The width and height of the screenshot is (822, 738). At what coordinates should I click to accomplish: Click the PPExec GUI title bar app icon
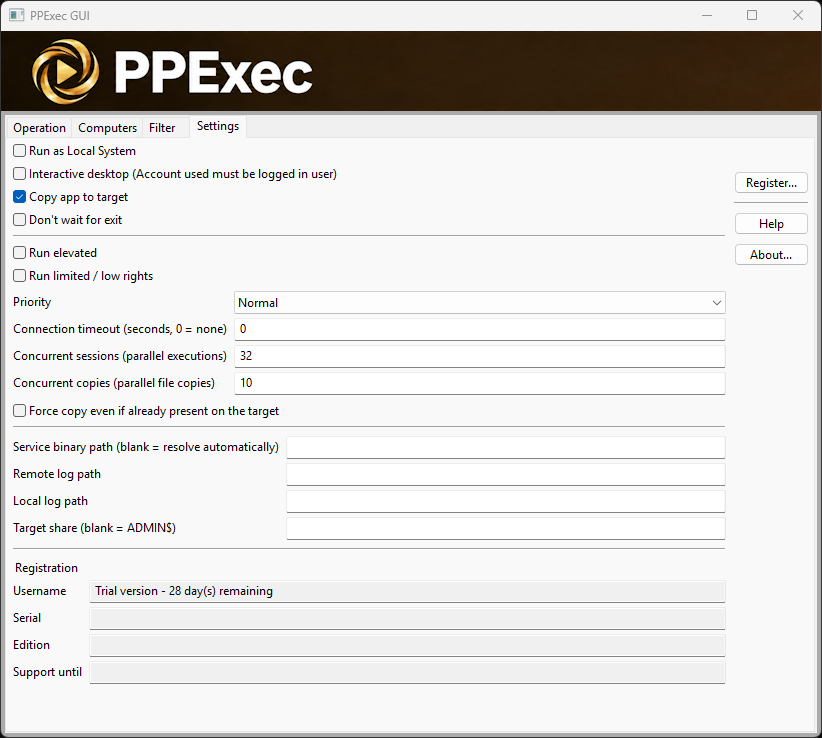(x=16, y=15)
